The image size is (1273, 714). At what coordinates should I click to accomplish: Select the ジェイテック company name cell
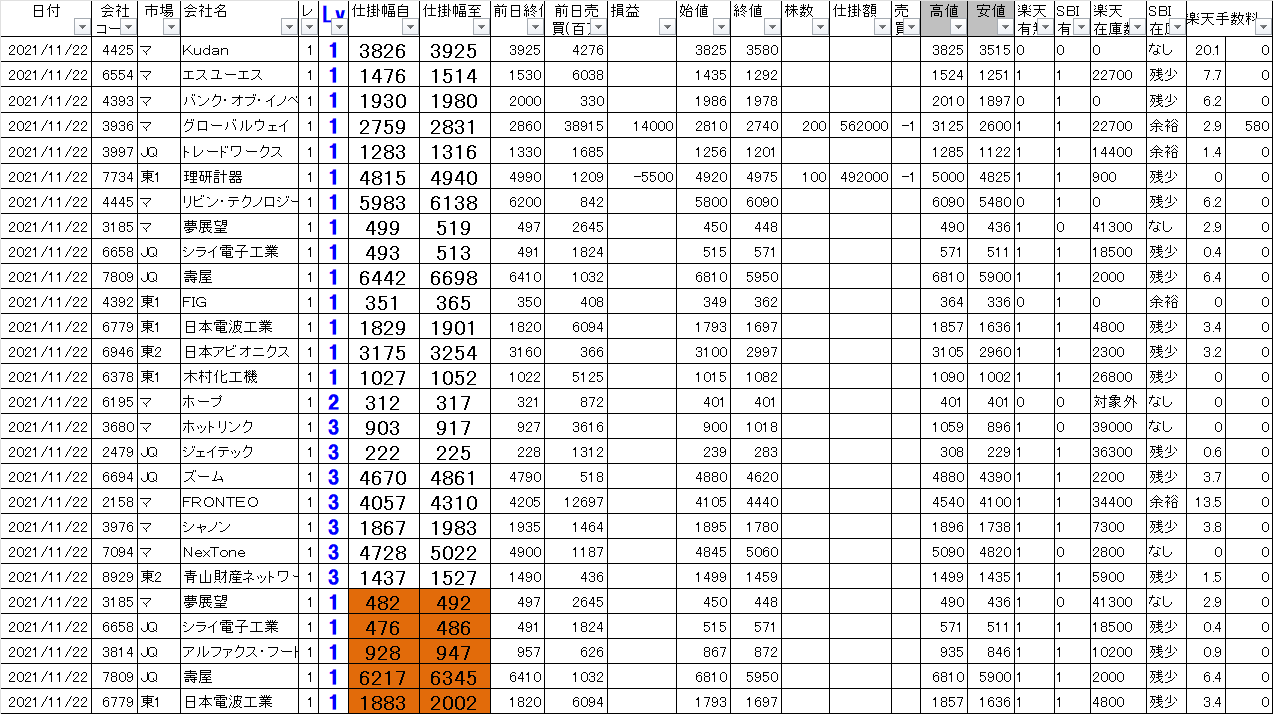point(240,451)
